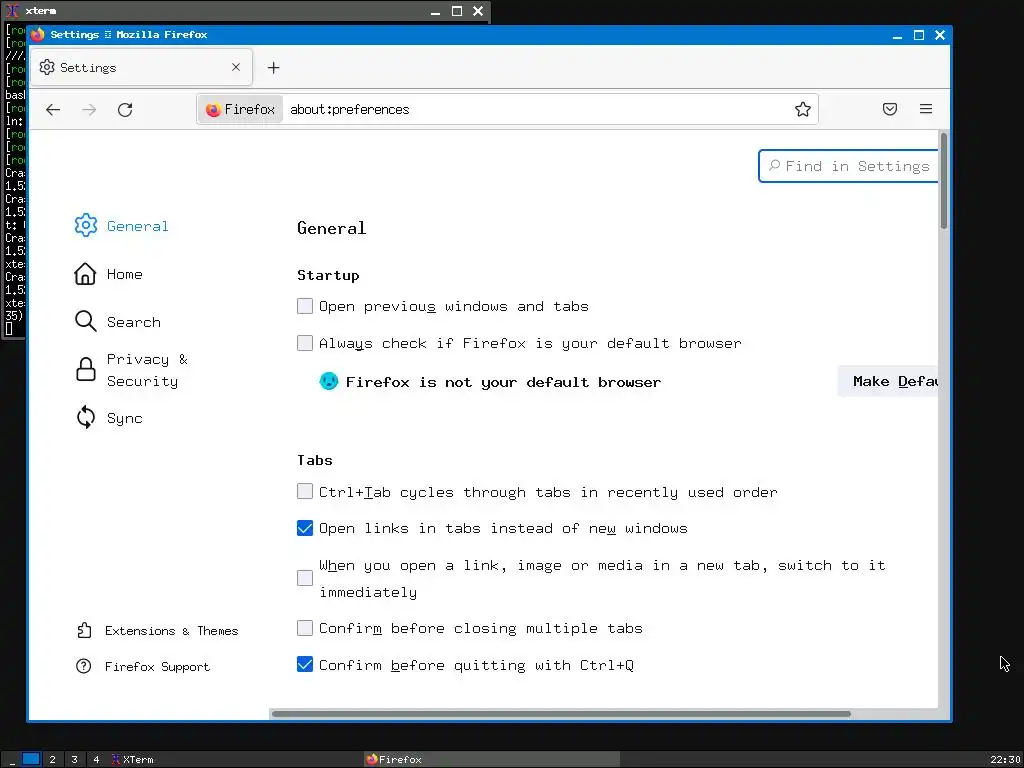Go back with the back arrow
1024x768 pixels.
[53, 109]
